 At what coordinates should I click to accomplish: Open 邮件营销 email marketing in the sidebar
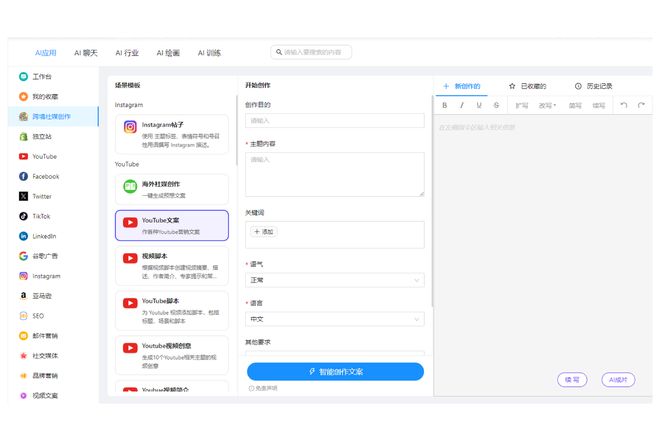53,336
